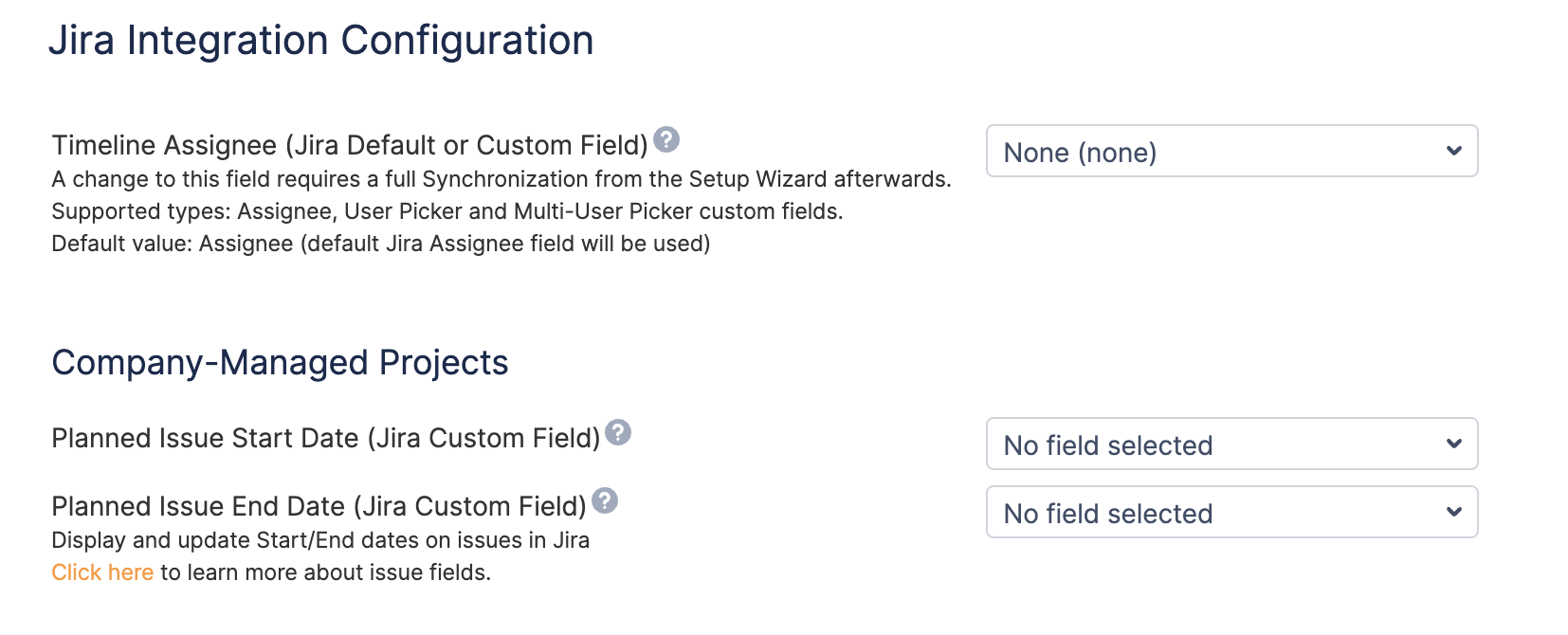Click the 'Supported types' description line
Viewport: 1568px width, 635px height.
click(447, 211)
